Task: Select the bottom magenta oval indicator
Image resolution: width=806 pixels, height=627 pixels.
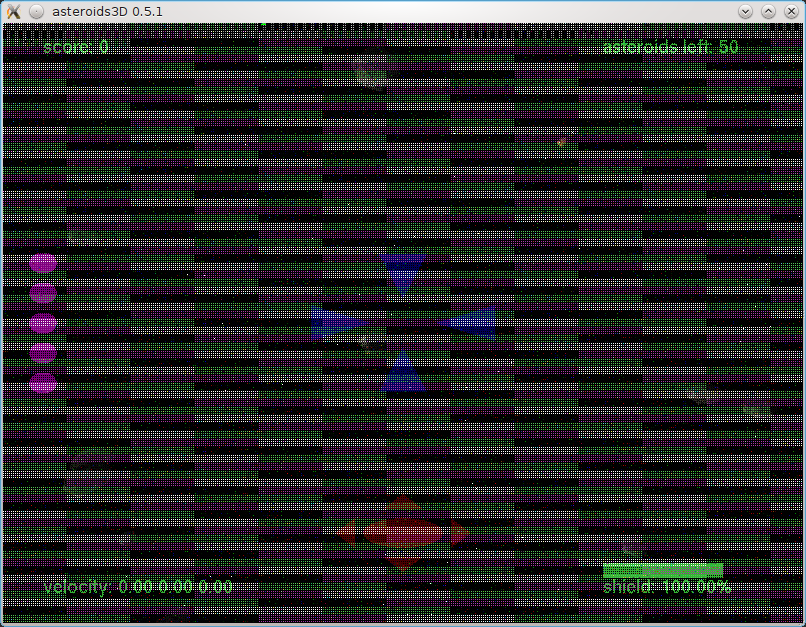Action: point(43,383)
